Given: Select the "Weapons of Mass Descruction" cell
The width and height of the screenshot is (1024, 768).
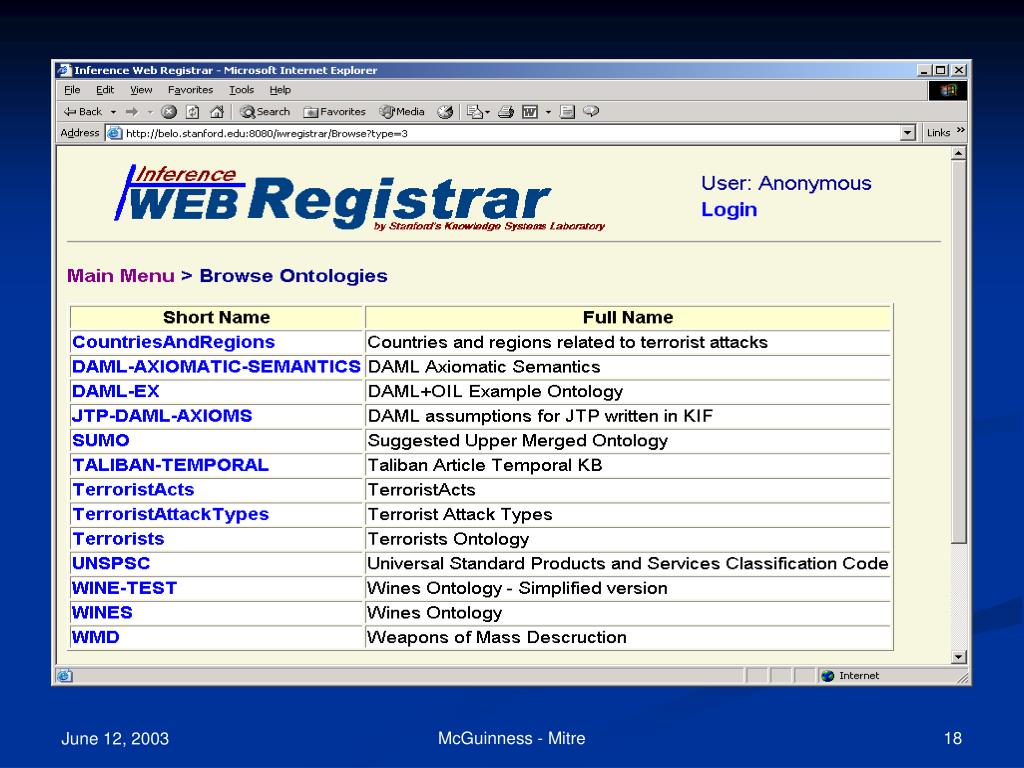Looking at the screenshot, I should click(x=628, y=637).
